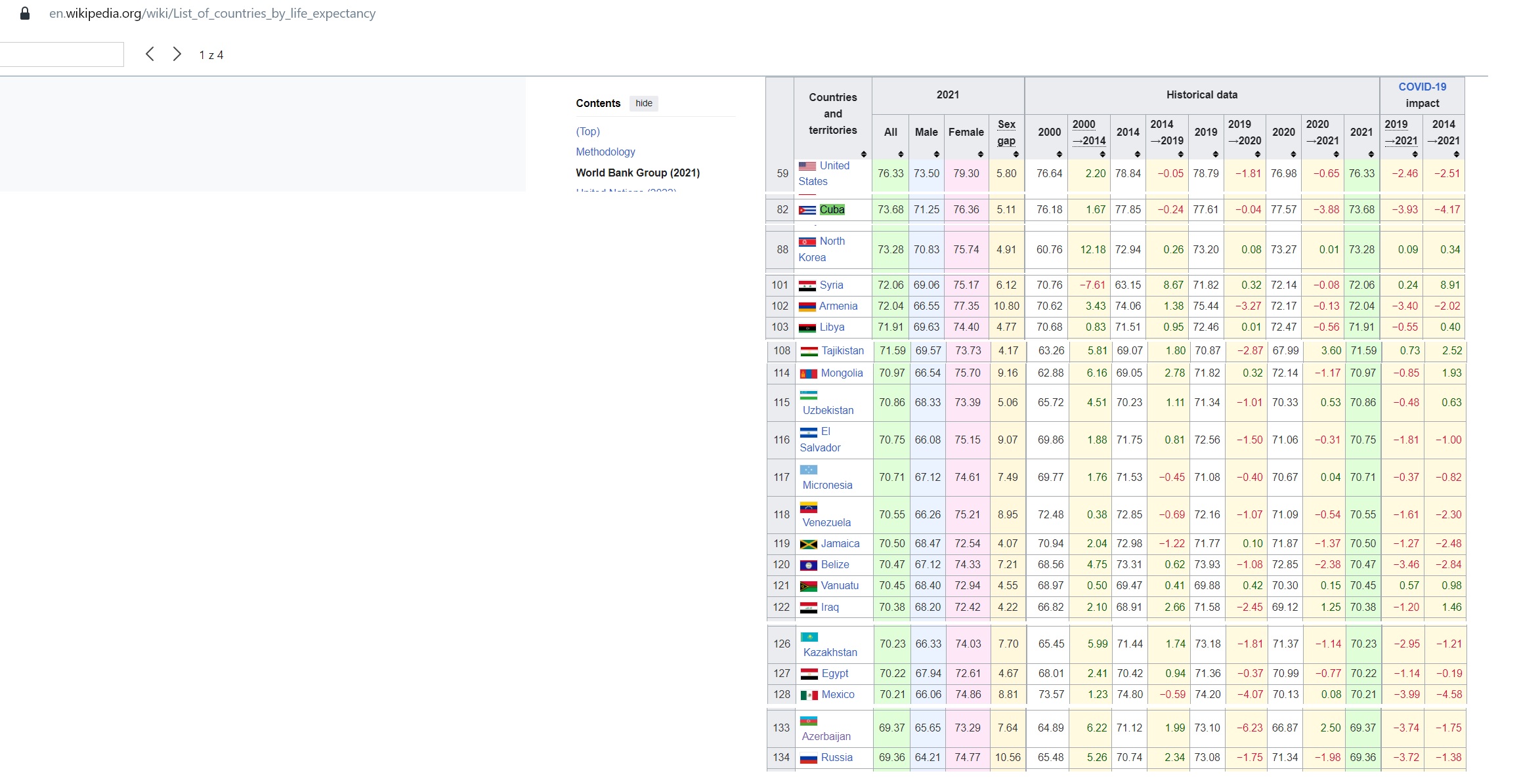This screenshot has width=1540, height=784.
Task: Sort by the Male column
Action: click(937, 154)
